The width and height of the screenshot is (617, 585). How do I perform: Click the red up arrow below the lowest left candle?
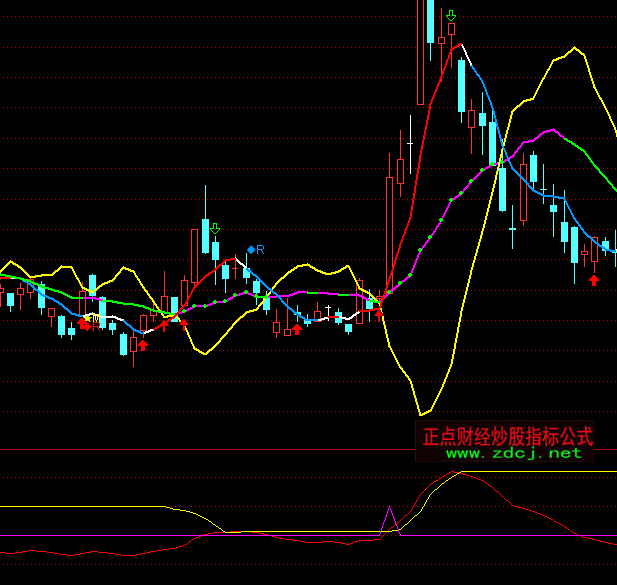pyautogui.click(x=143, y=345)
